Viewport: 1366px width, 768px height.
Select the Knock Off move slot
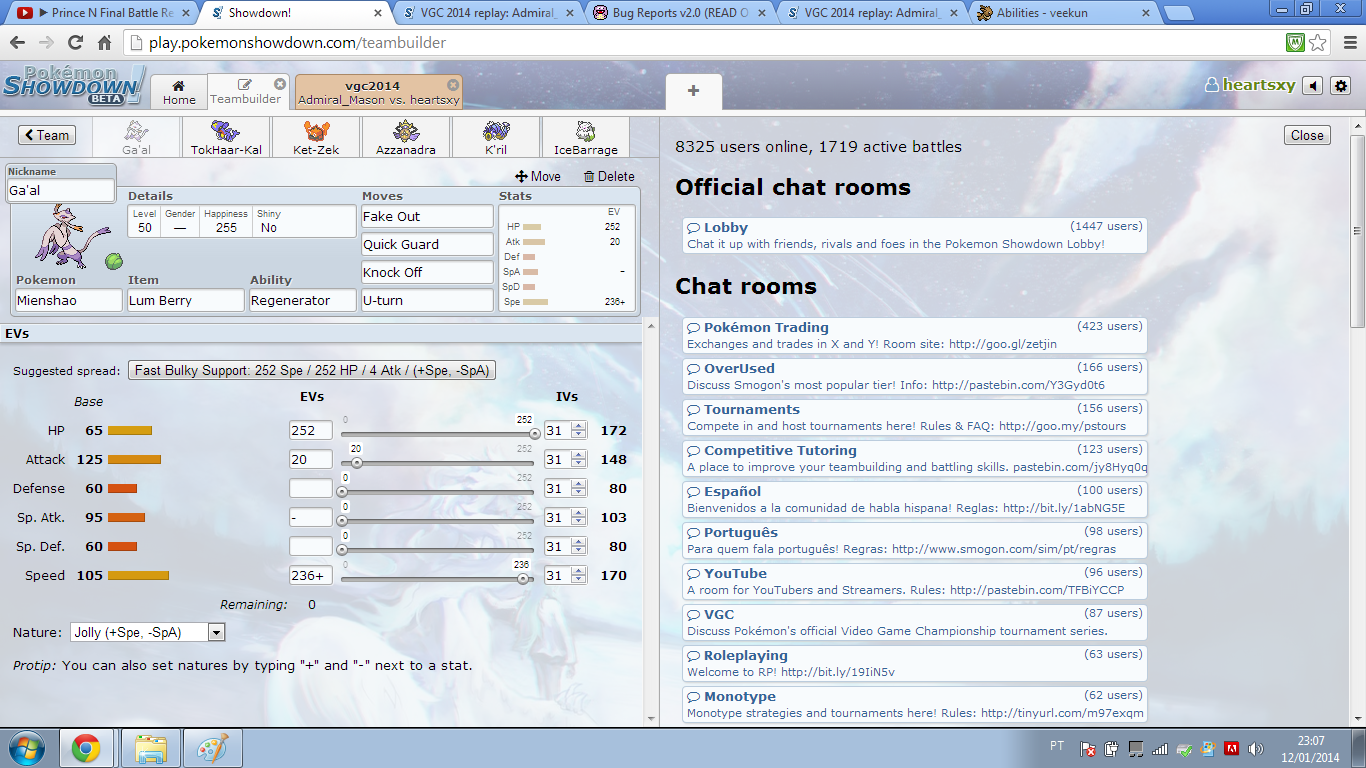(427, 272)
